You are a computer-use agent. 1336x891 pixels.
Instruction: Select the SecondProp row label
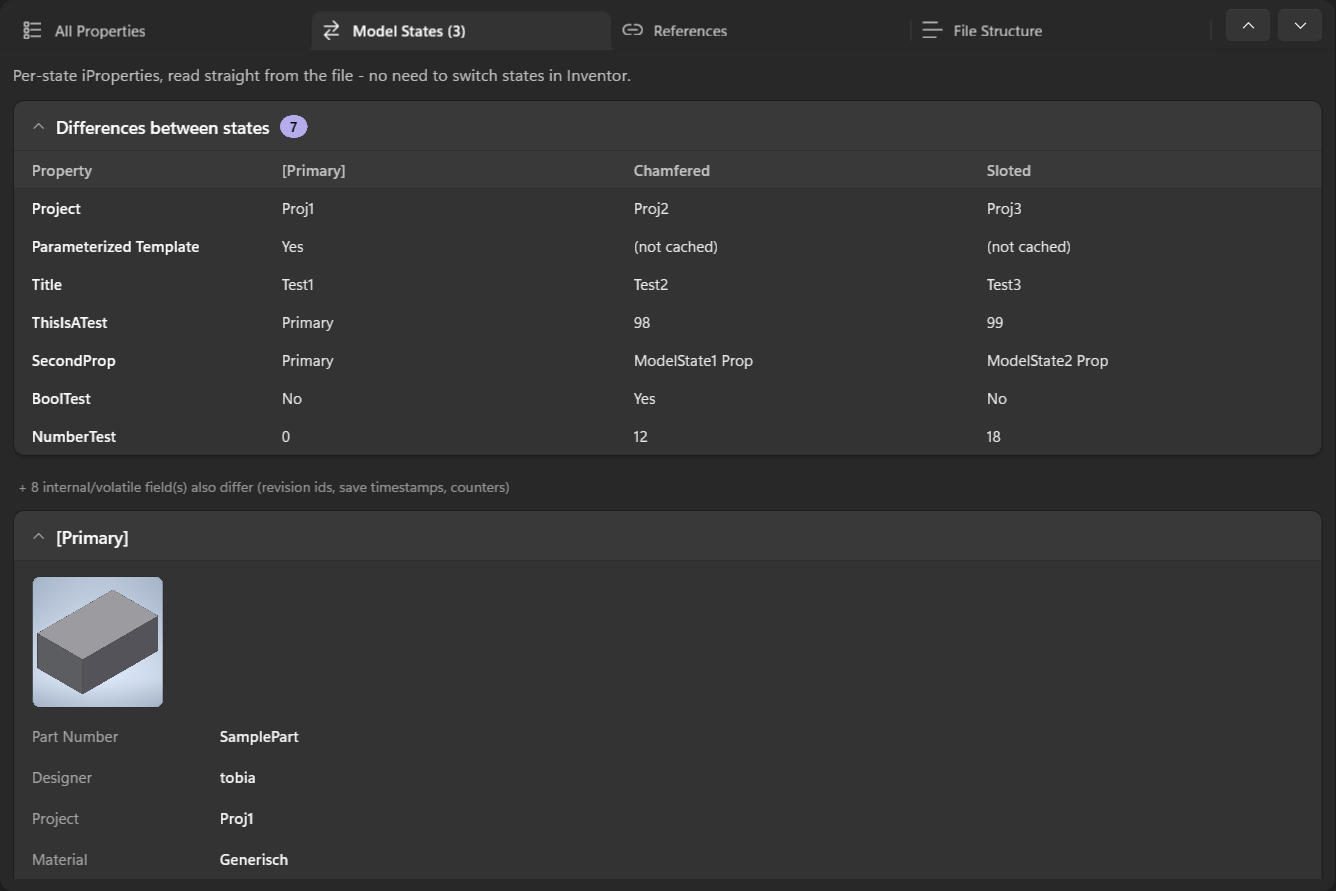pos(74,361)
